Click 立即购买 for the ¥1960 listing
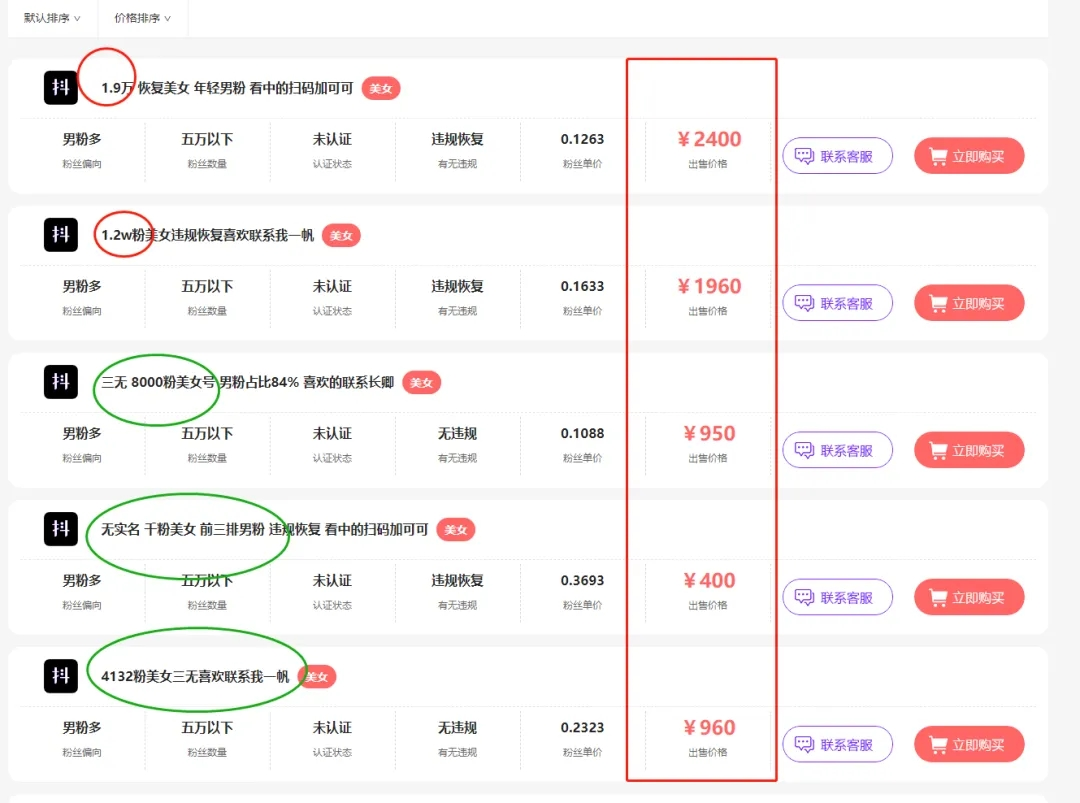Screen dimensions: 1080x803 tap(969, 303)
